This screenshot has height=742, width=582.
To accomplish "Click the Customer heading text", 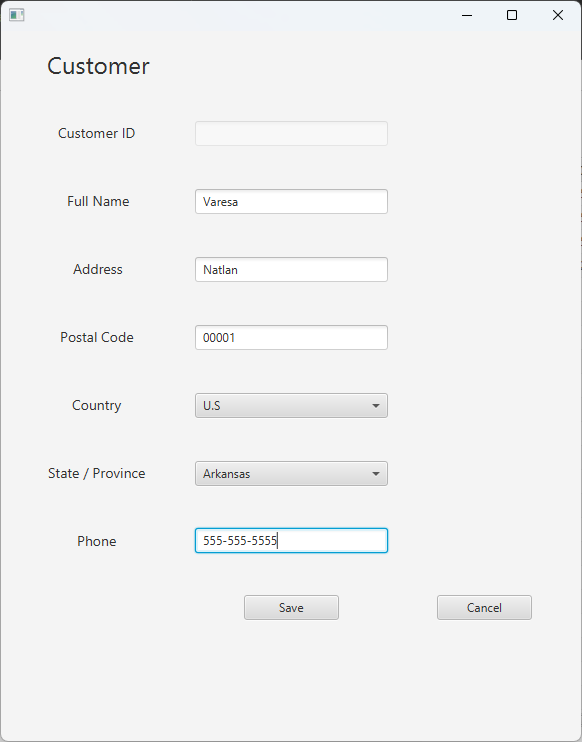I will pyautogui.click(x=98, y=66).
